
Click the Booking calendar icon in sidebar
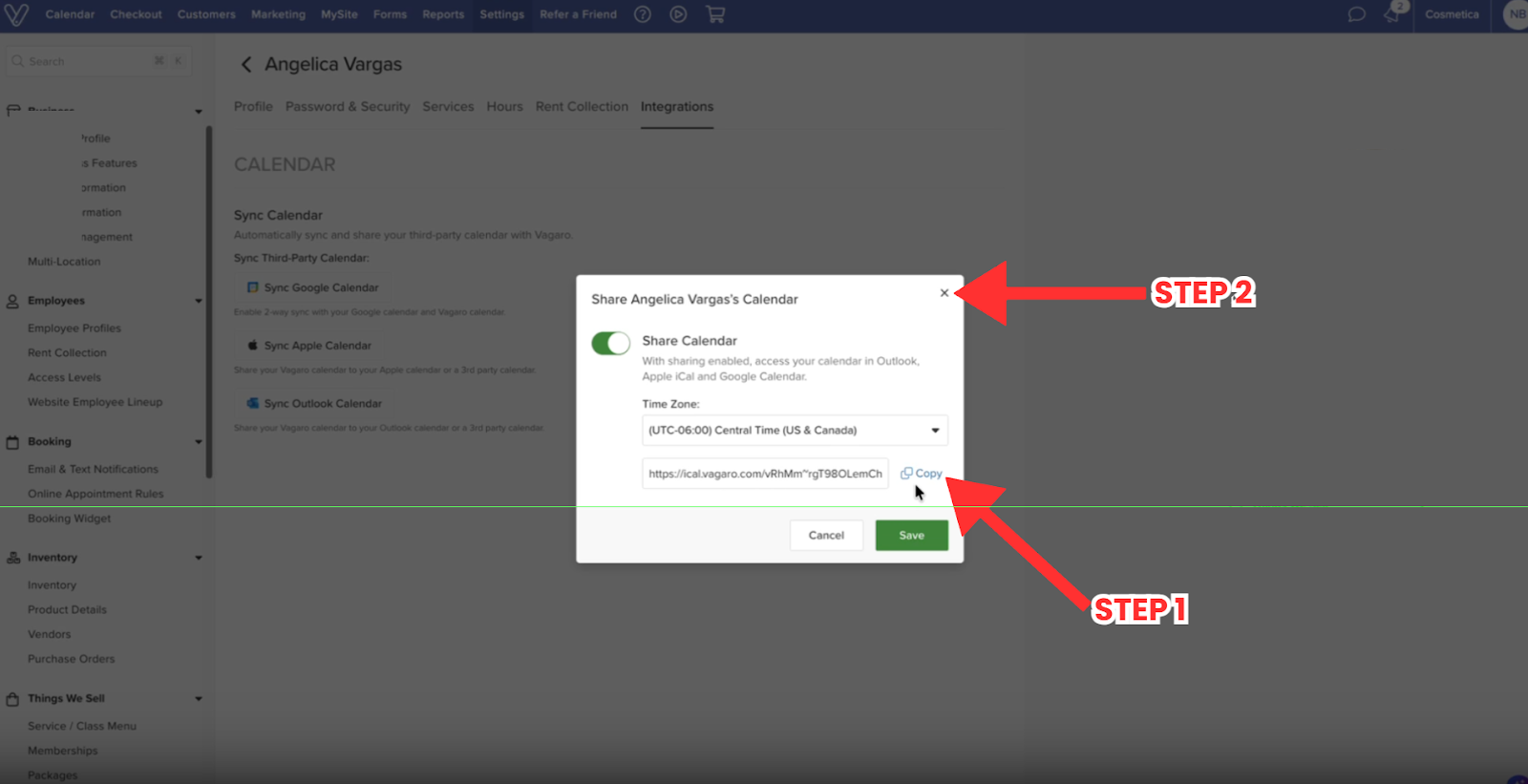coord(12,442)
